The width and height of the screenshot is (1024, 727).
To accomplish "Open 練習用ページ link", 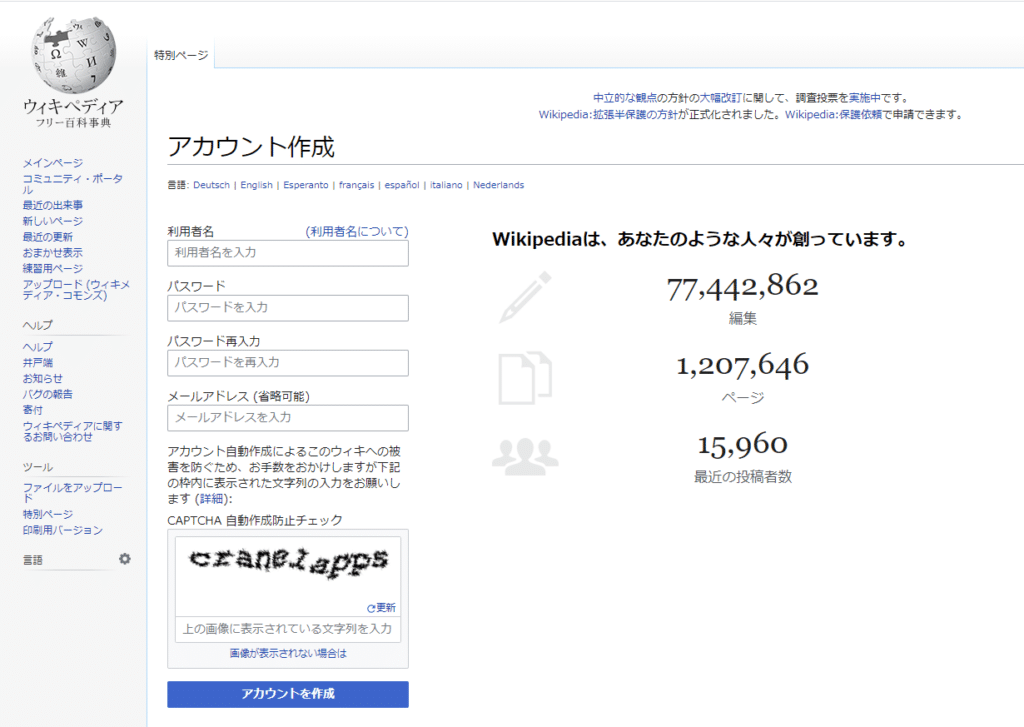I will click(x=53, y=268).
